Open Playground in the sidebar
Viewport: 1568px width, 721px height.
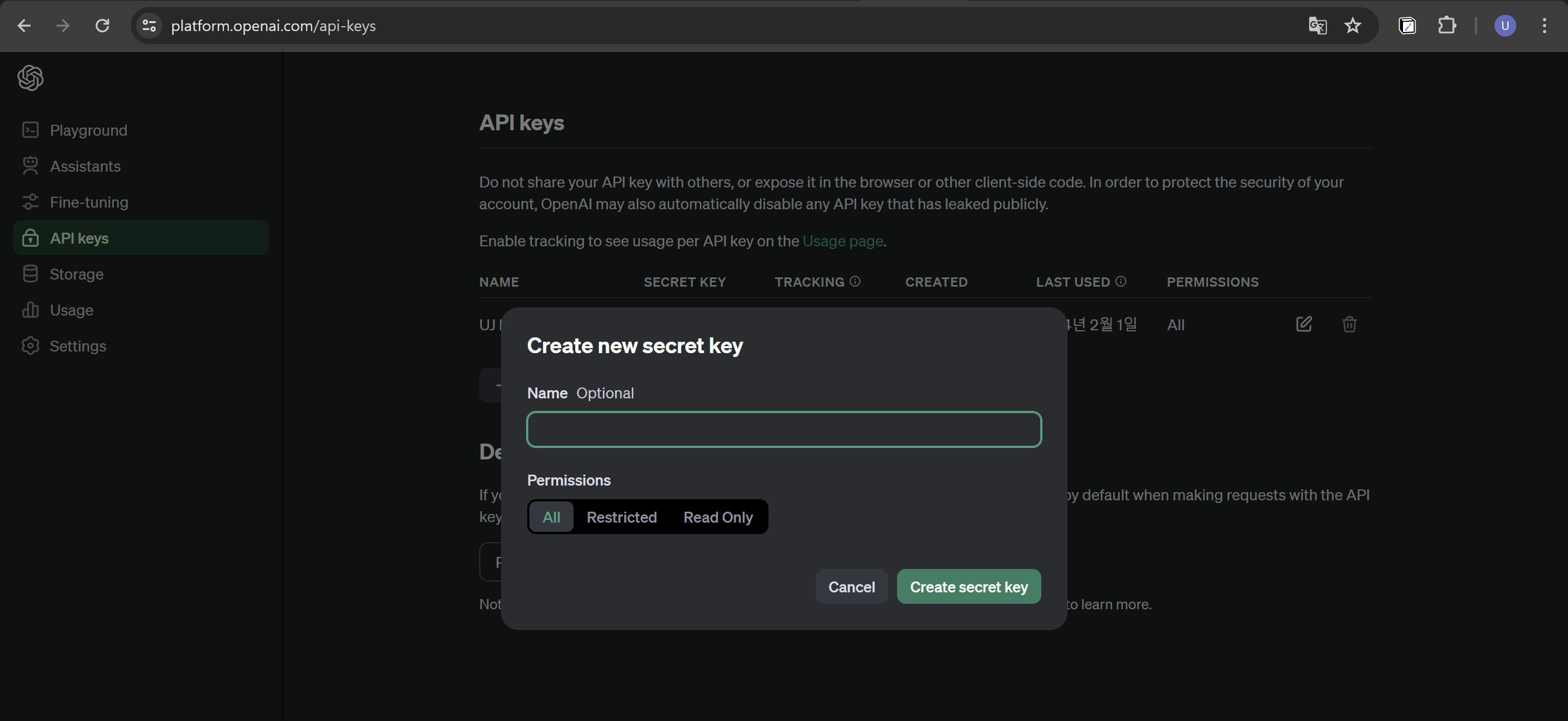click(88, 130)
